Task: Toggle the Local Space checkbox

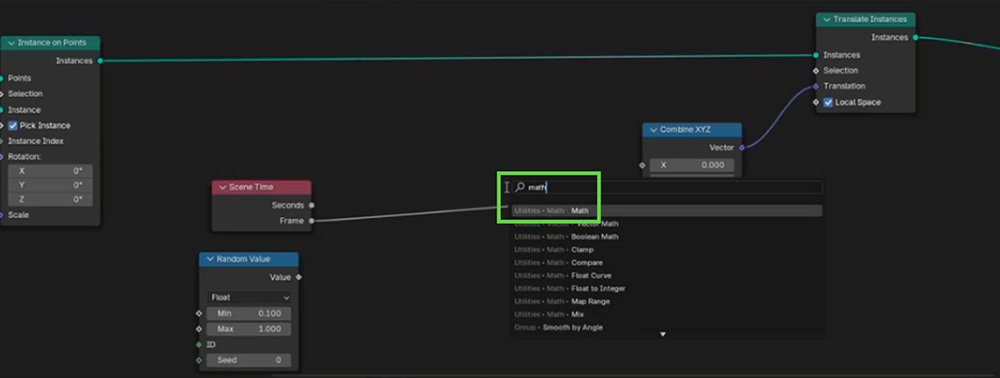Action: click(828, 103)
